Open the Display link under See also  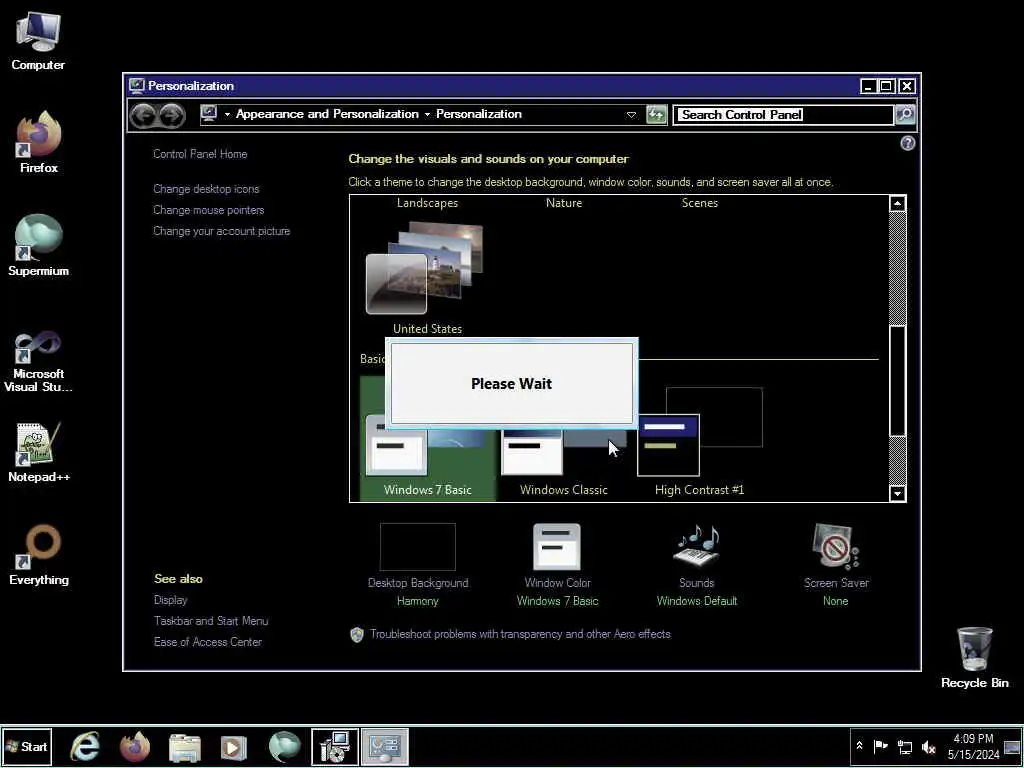[170, 600]
